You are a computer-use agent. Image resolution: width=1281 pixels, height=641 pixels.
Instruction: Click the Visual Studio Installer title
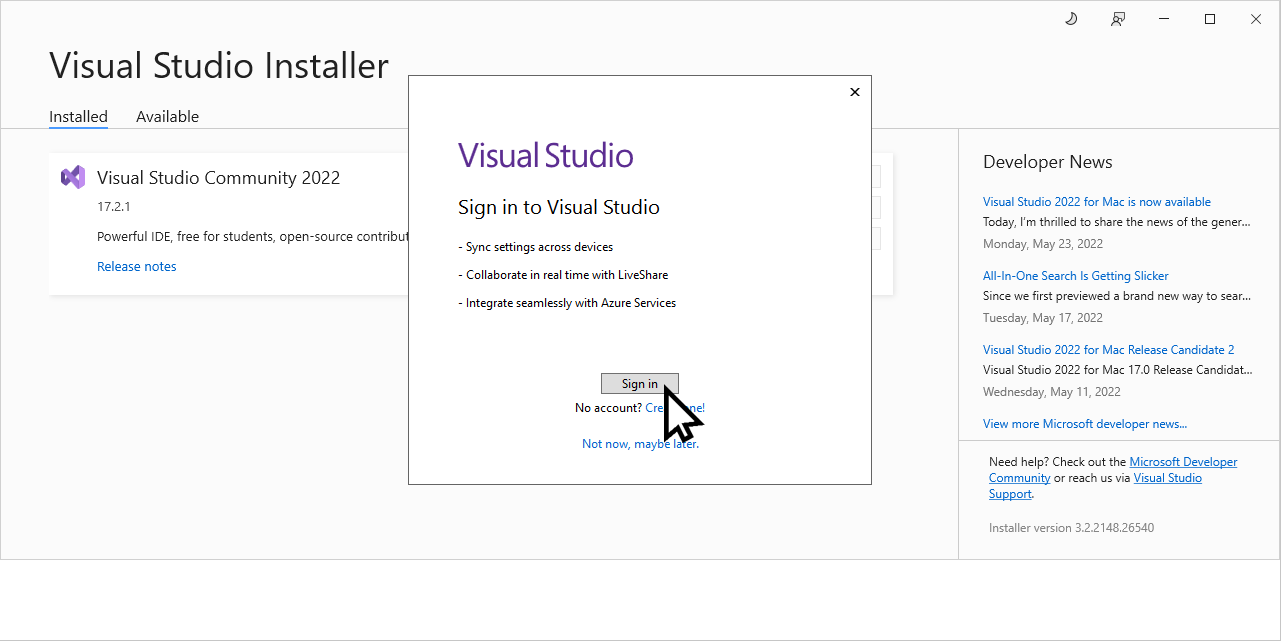coord(219,66)
